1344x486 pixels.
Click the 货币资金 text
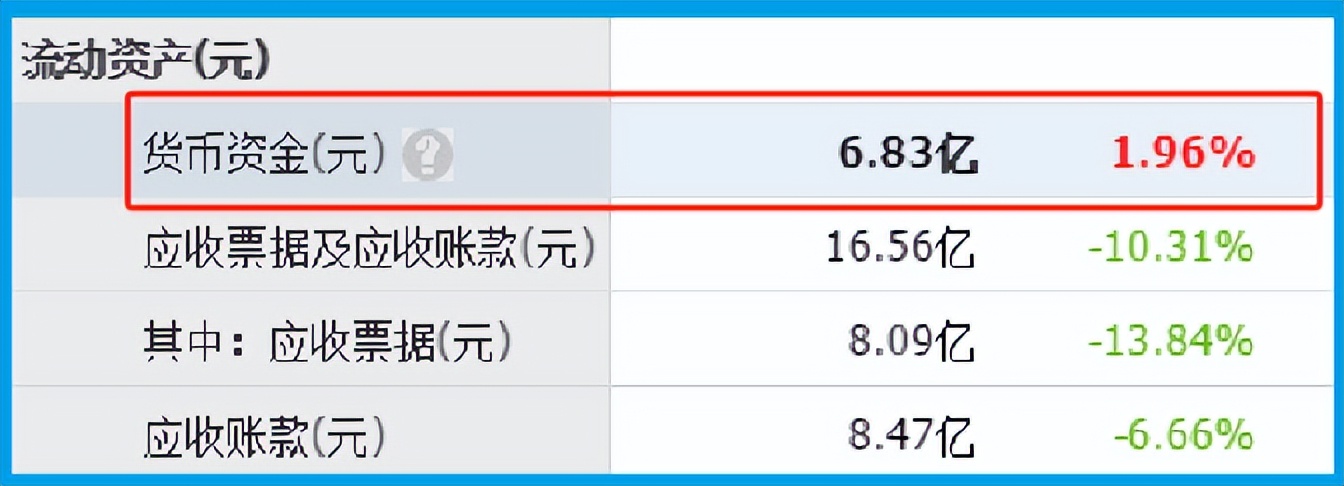(226, 154)
